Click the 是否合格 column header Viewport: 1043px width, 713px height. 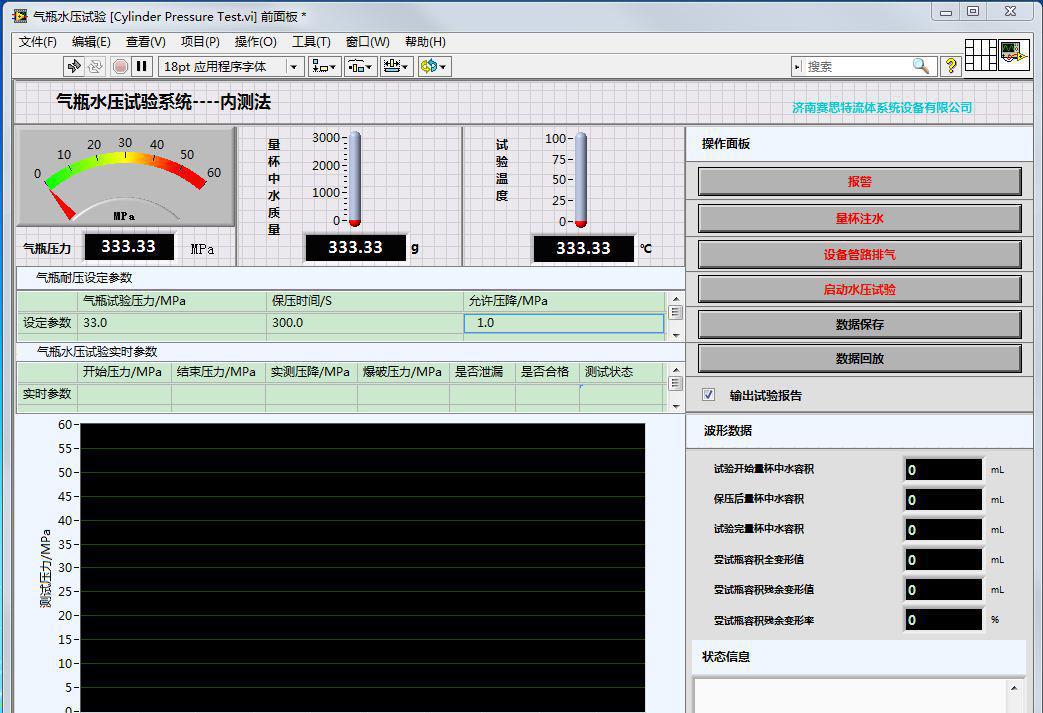point(547,372)
